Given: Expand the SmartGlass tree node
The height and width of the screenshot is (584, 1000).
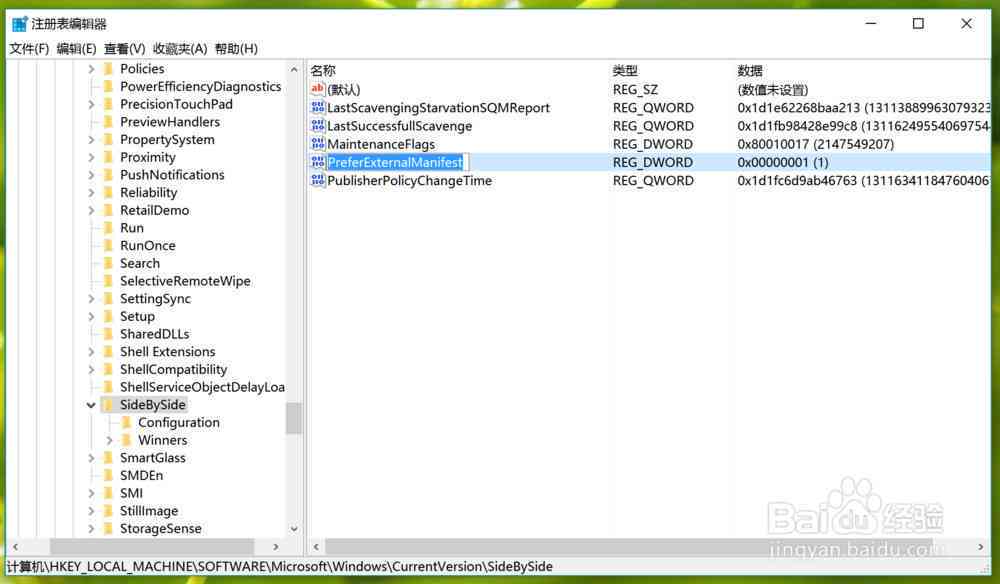Looking at the screenshot, I should [x=91, y=458].
